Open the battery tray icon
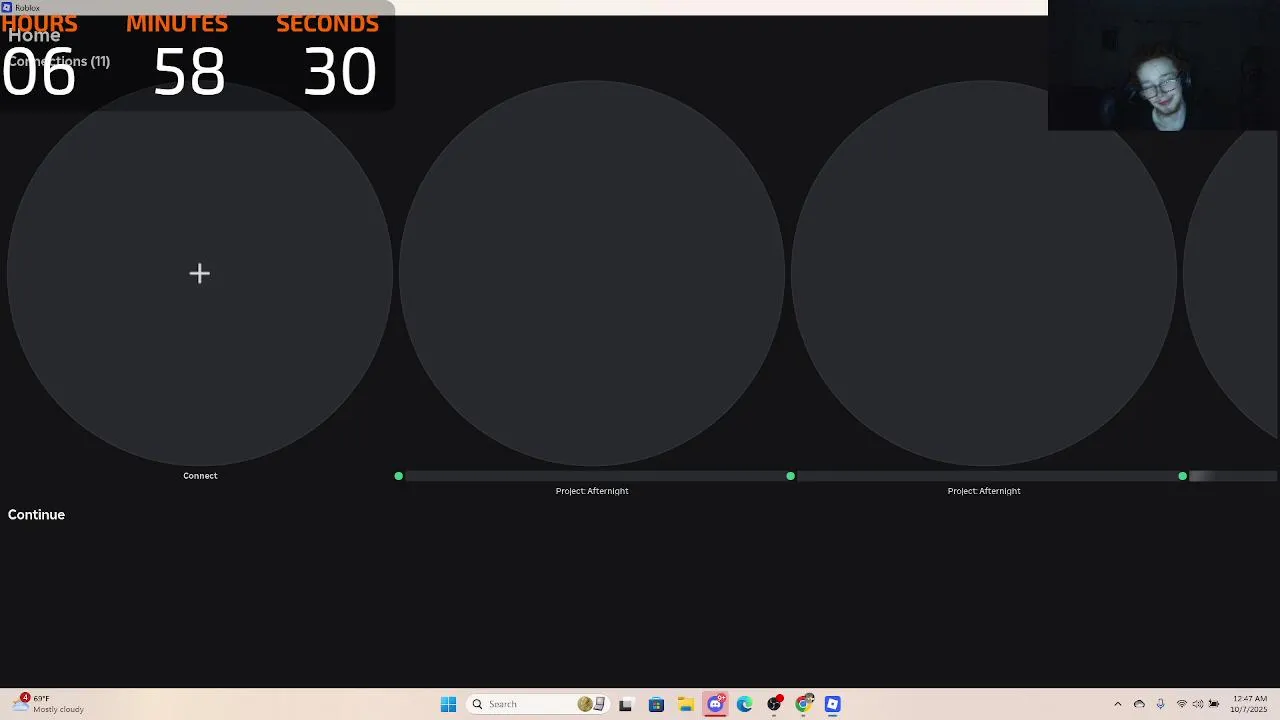Screen dimensions: 1280x720 [x=1214, y=704]
